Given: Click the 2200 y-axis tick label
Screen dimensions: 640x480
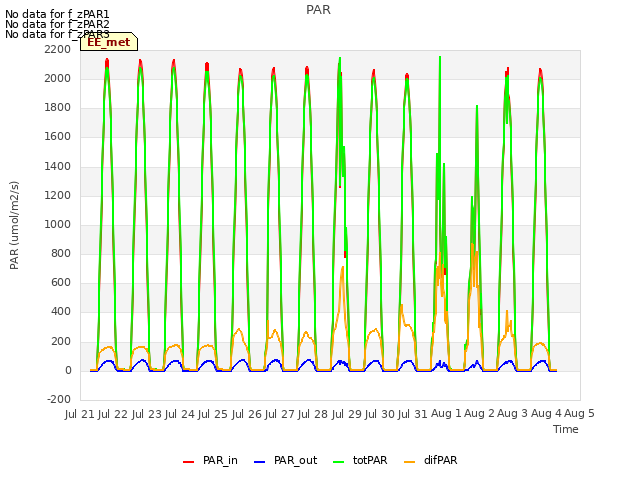Looking at the screenshot, I should click(58, 50).
